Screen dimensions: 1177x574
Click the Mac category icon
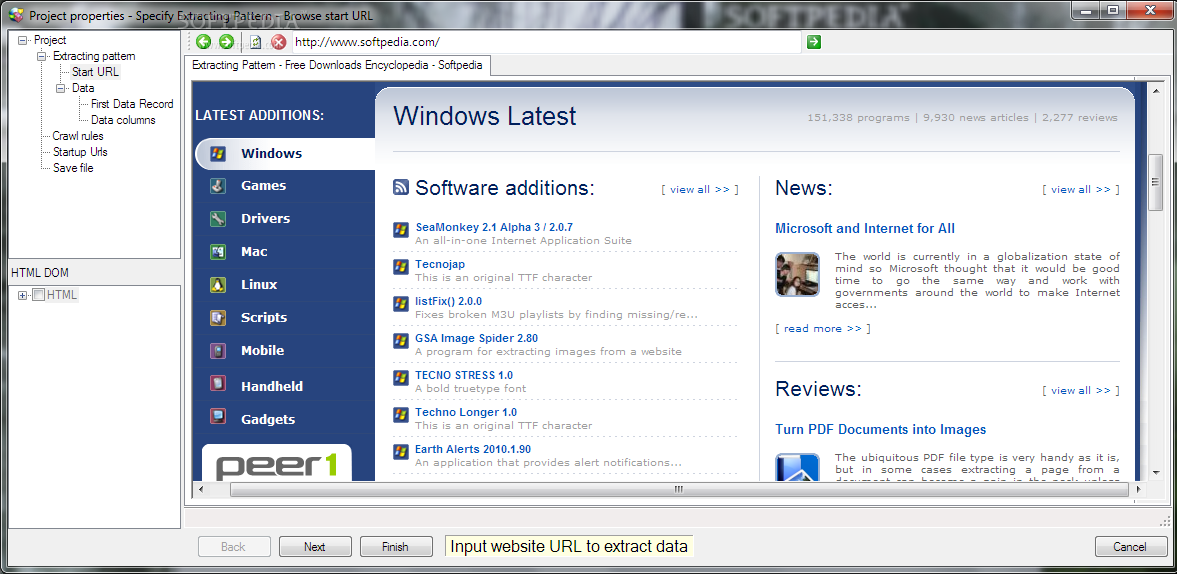tap(218, 251)
